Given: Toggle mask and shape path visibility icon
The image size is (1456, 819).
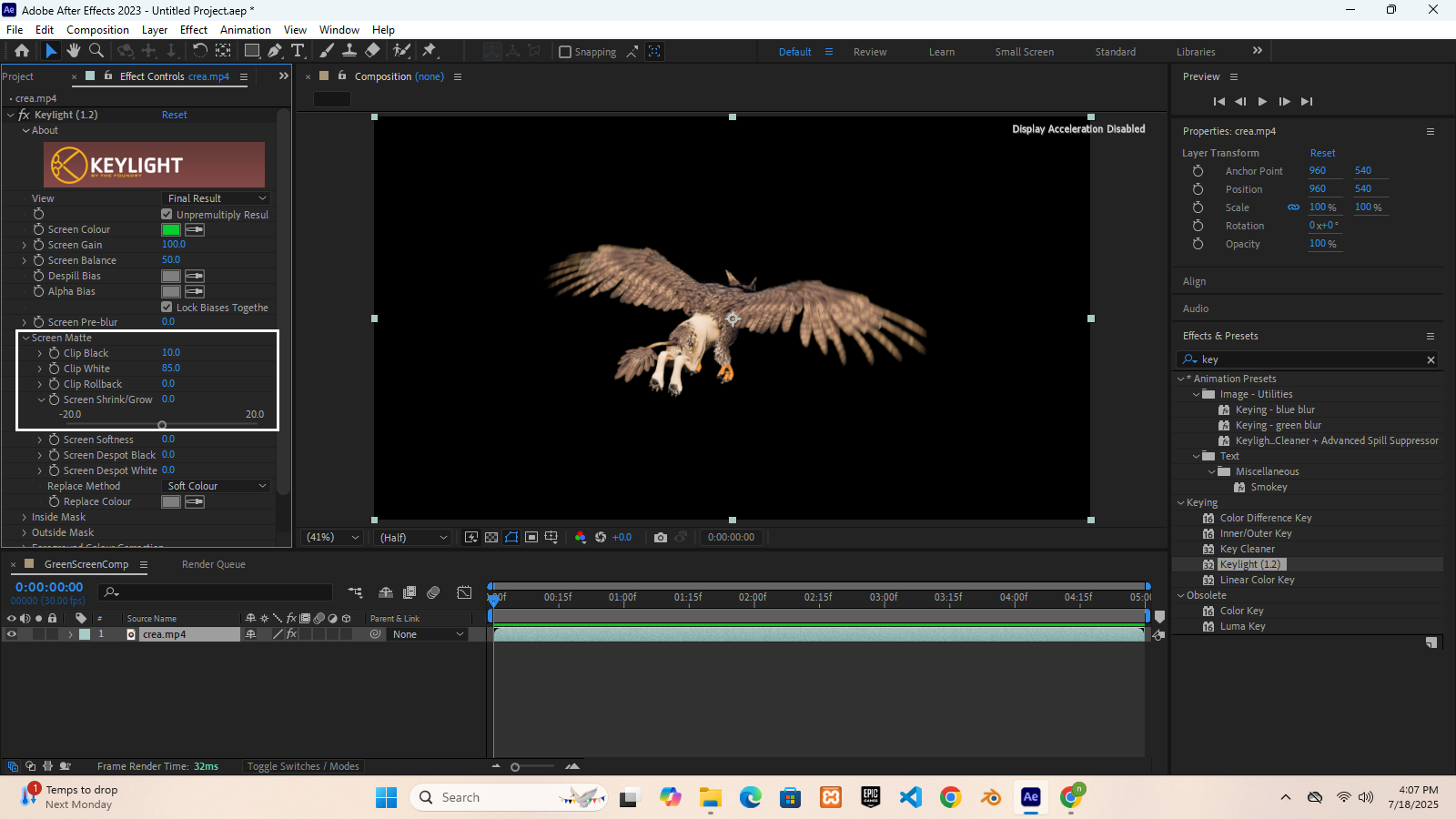Looking at the screenshot, I should click(511, 538).
